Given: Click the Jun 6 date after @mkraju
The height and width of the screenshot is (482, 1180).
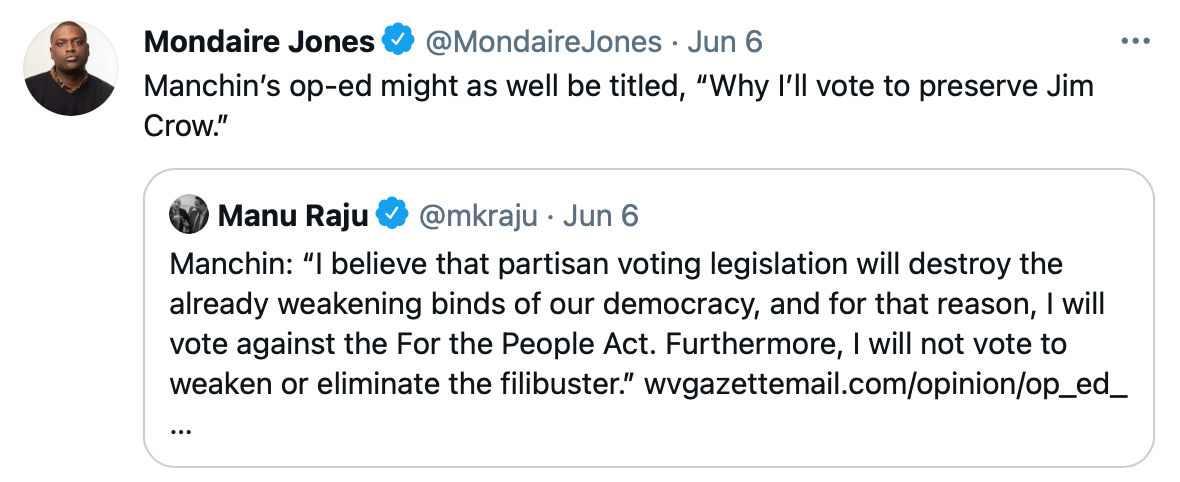Looking at the screenshot, I should tap(602, 215).
